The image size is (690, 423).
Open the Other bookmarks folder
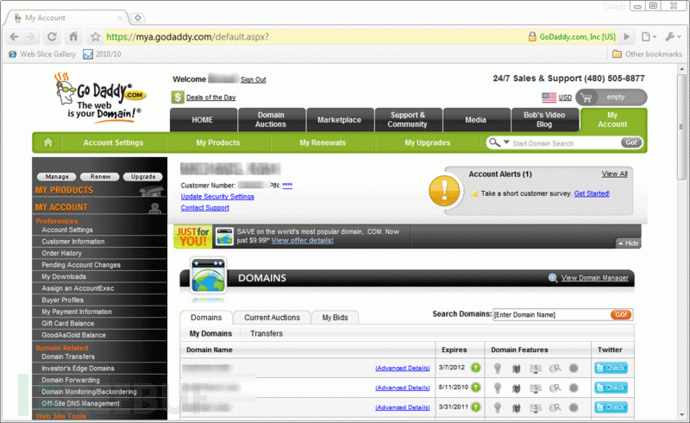click(647, 54)
